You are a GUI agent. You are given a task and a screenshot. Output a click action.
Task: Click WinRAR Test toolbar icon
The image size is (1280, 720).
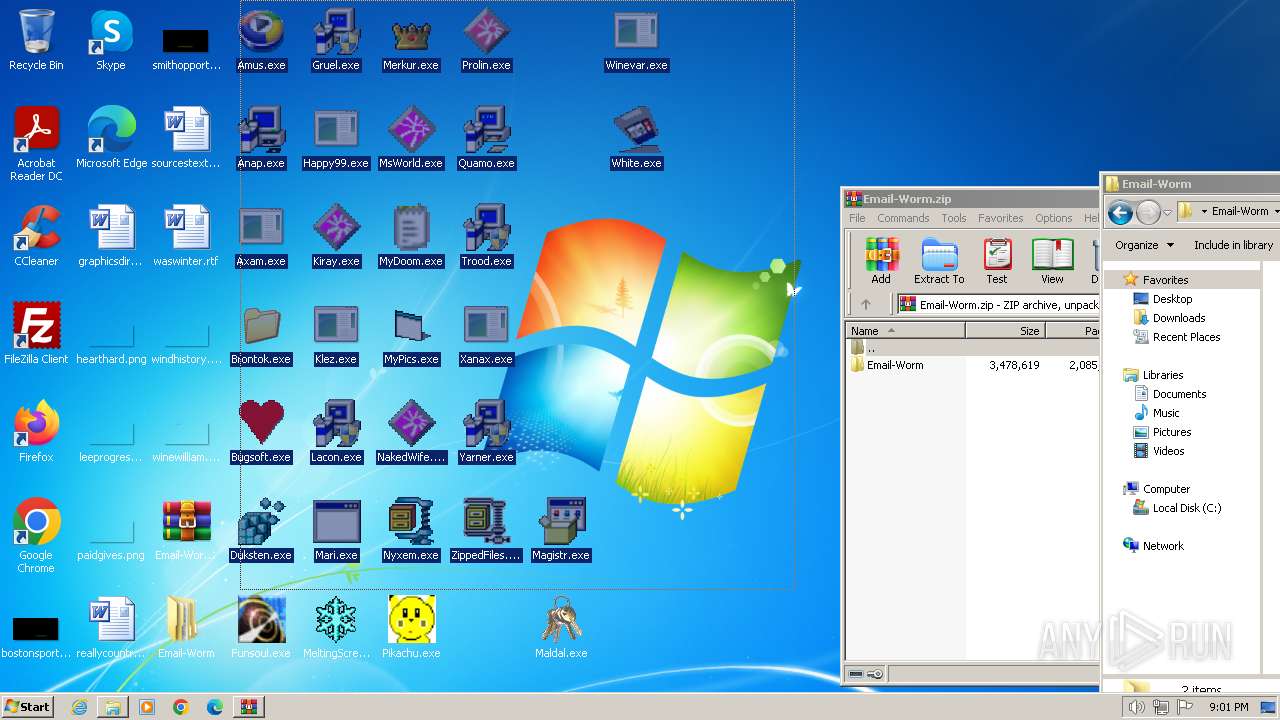pos(997,261)
